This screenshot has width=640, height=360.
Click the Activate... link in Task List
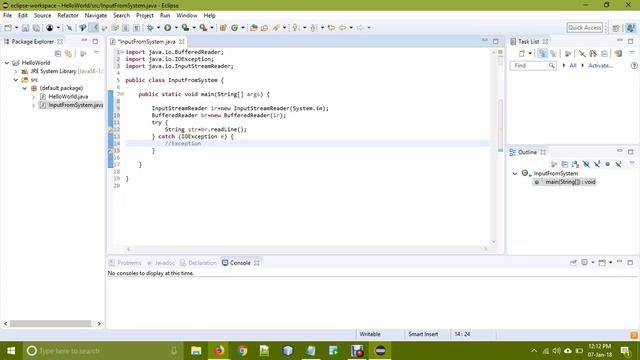click(x=600, y=66)
